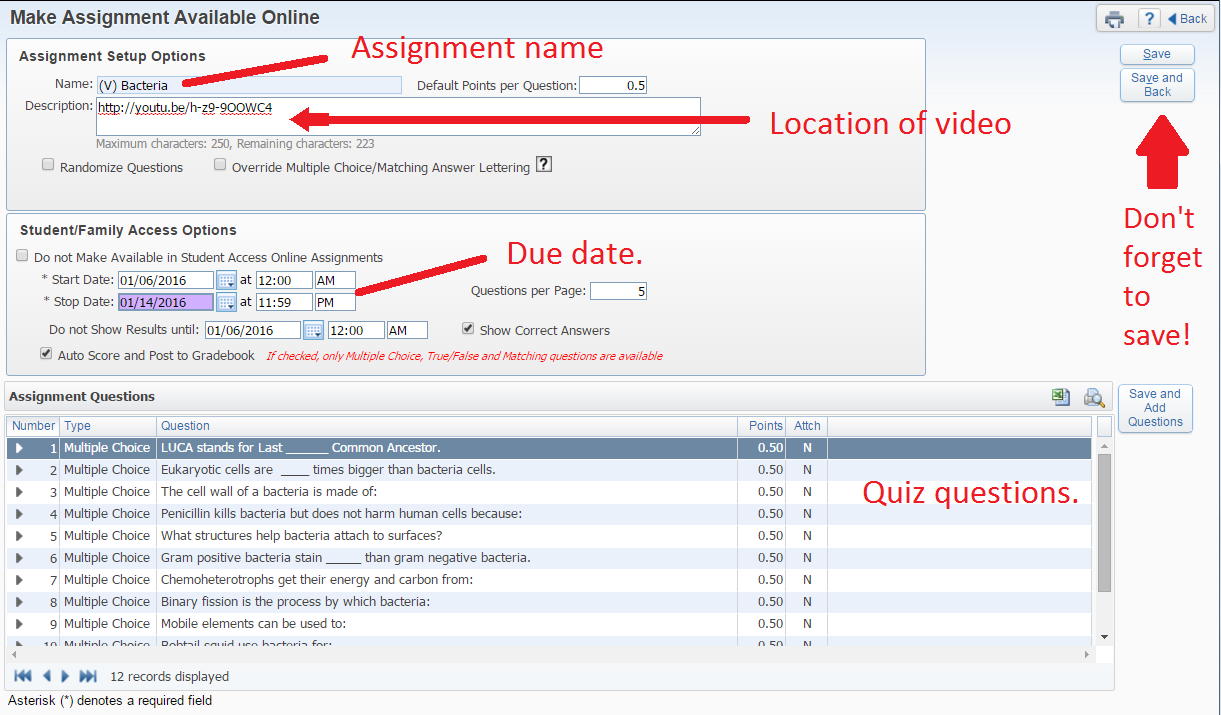
Task: Expand question 2 row arrow
Action: (19, 470)
